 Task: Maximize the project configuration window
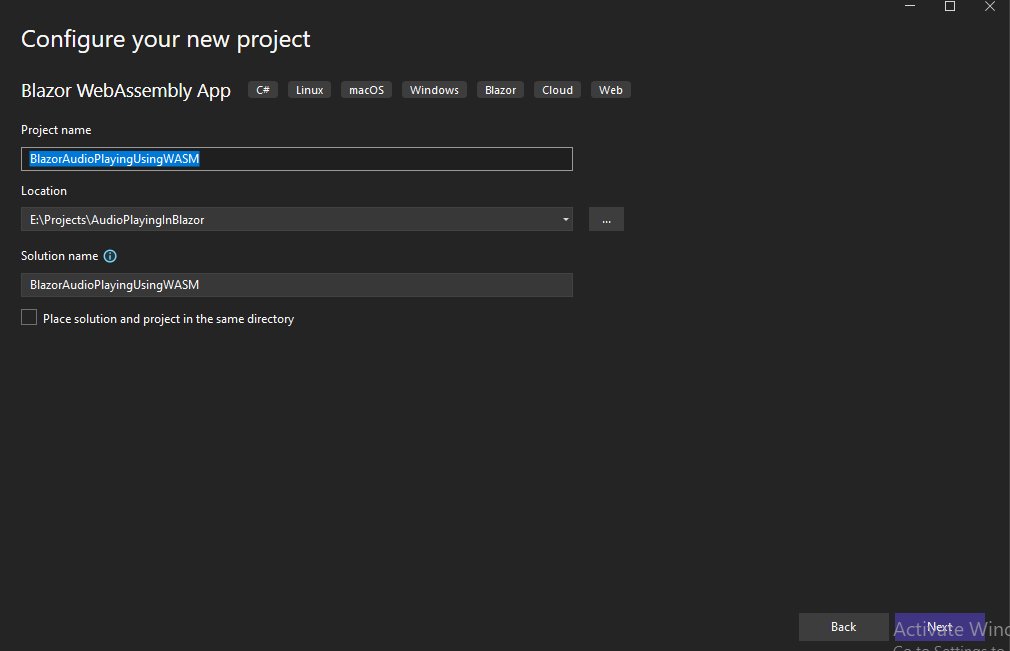950,7
